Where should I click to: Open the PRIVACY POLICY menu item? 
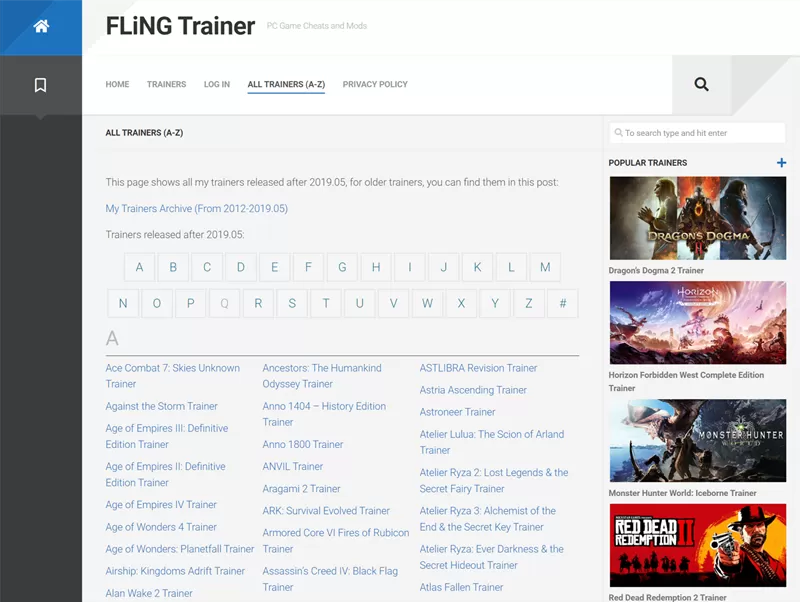[x=375, y=84]
